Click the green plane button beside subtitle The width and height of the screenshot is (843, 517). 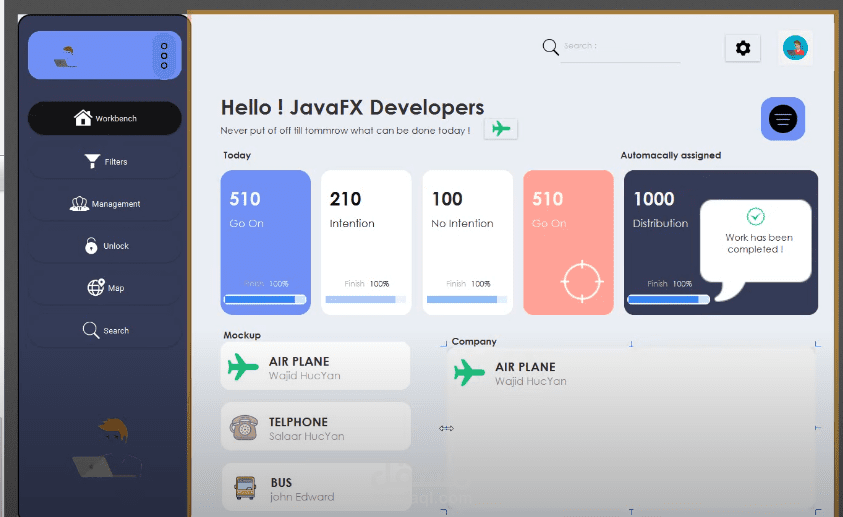[501, 128]
